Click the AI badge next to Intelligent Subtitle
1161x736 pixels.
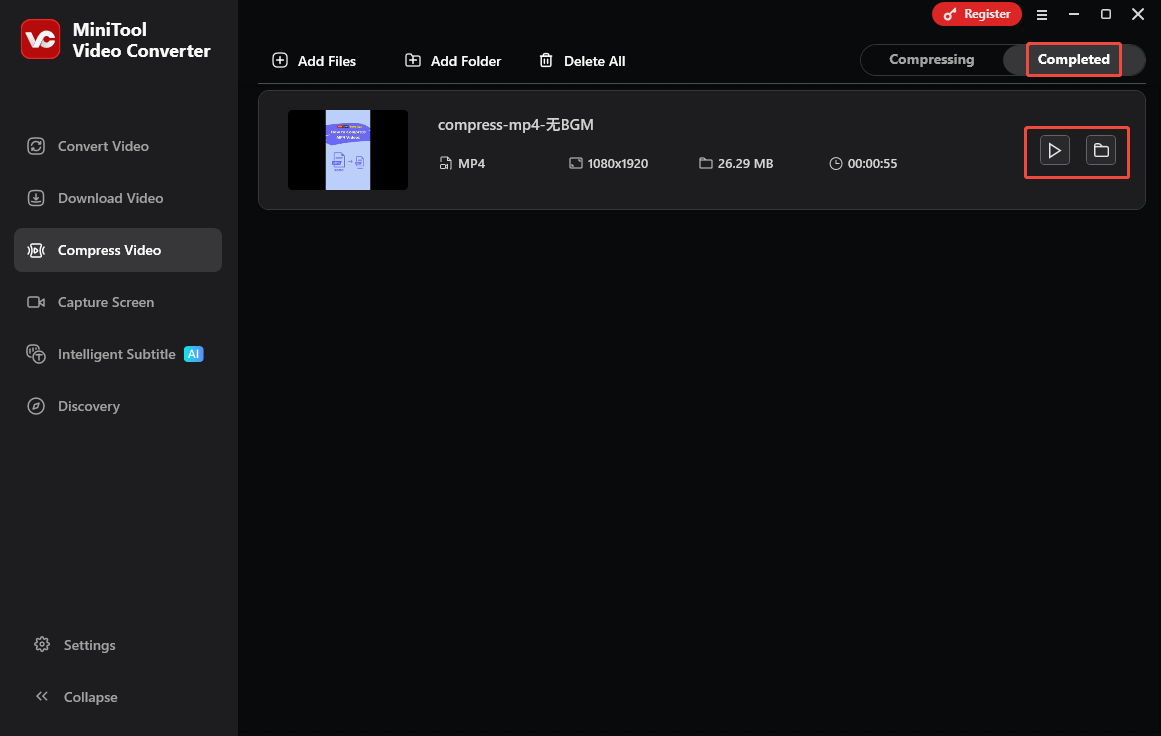(x=193, y=353)
